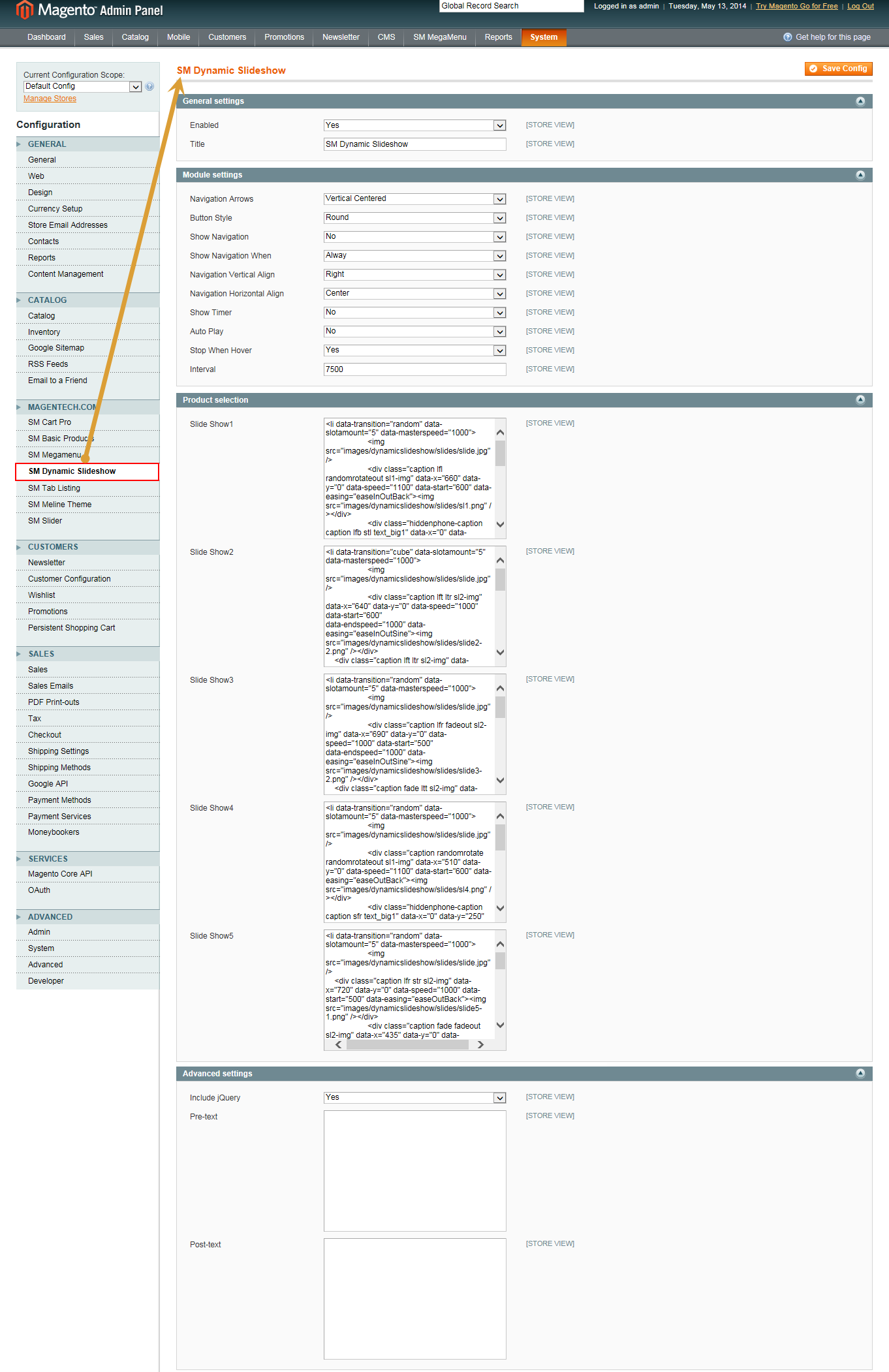Open the Button Style dropdown

414,218
